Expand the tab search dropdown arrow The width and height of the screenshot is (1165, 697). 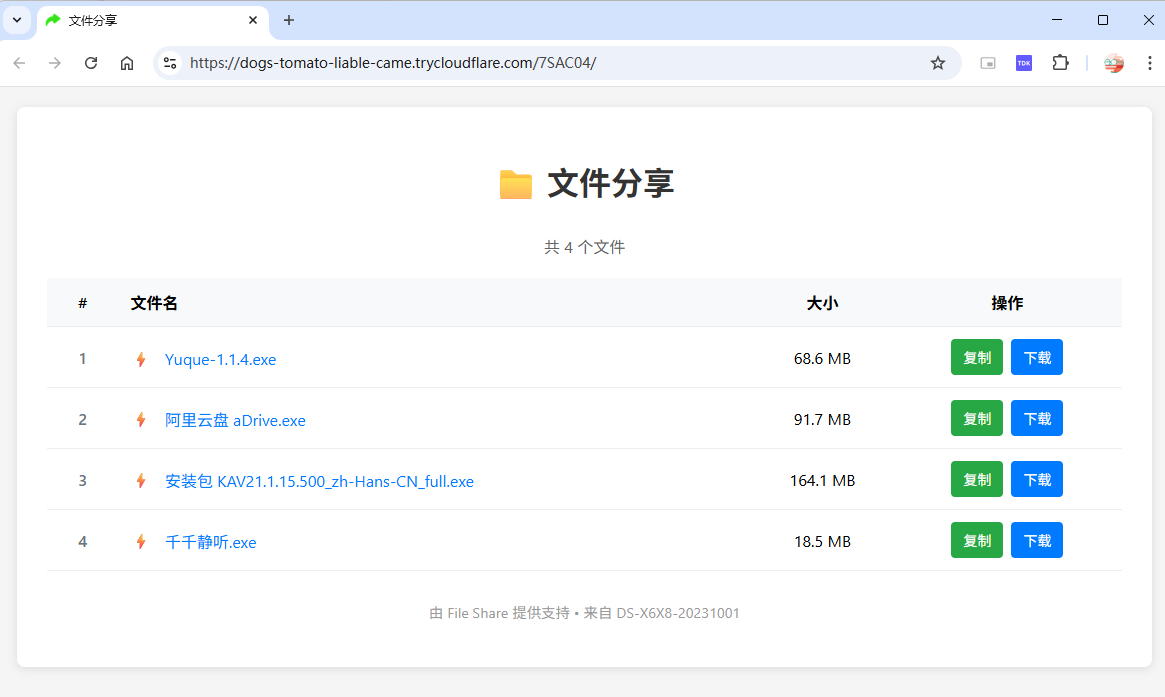(x=16, y=20)
